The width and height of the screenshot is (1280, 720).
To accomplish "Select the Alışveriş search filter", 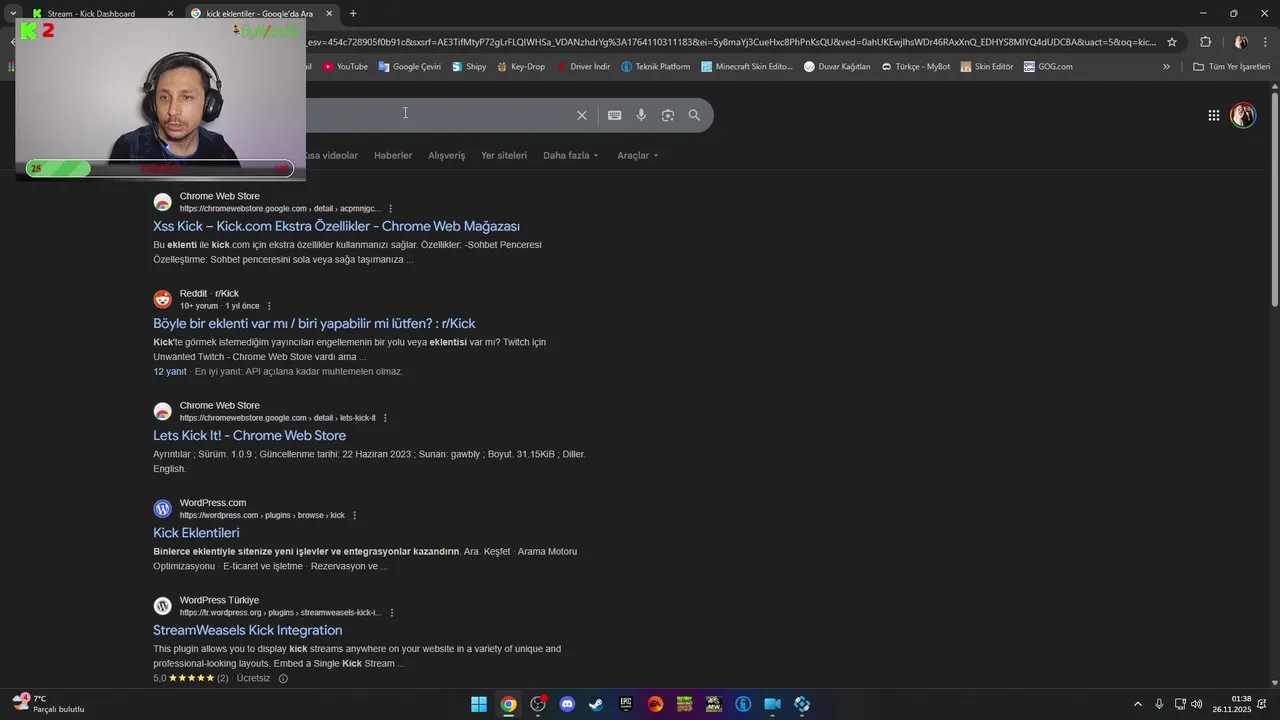I will [x=447, y=156].
